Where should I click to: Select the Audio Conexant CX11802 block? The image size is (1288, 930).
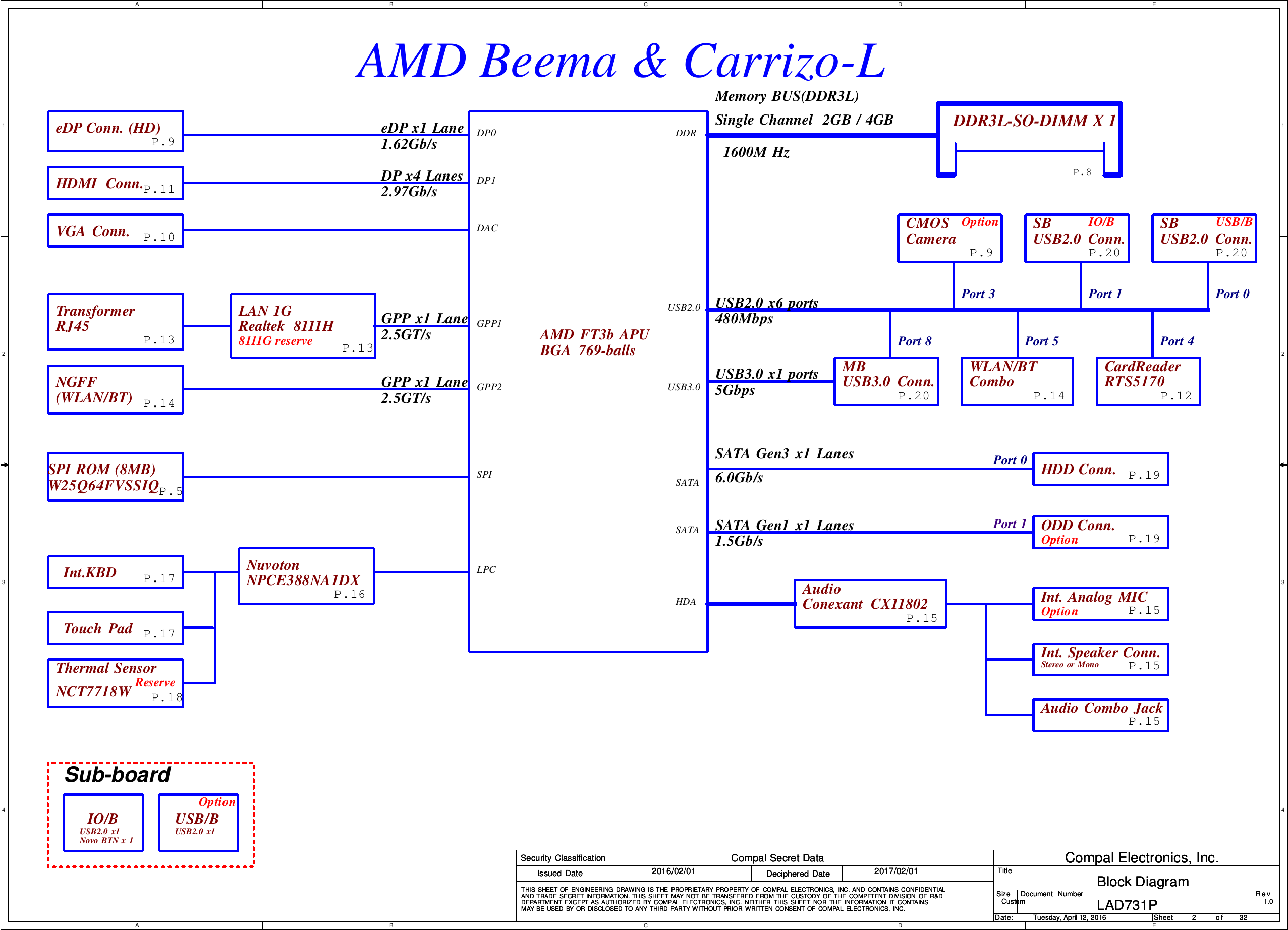point(870,604)
